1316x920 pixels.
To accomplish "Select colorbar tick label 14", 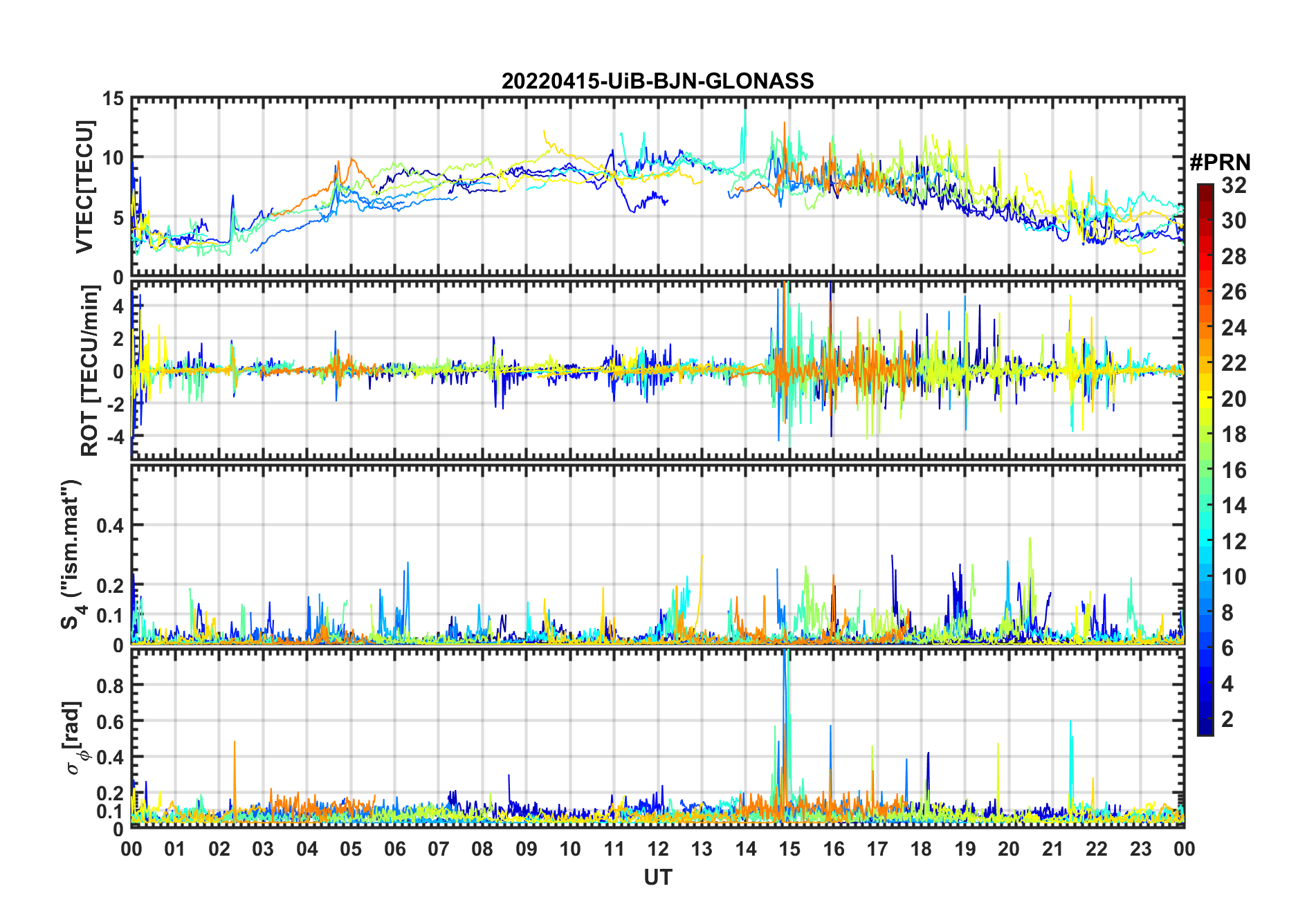I will 1234,506.
